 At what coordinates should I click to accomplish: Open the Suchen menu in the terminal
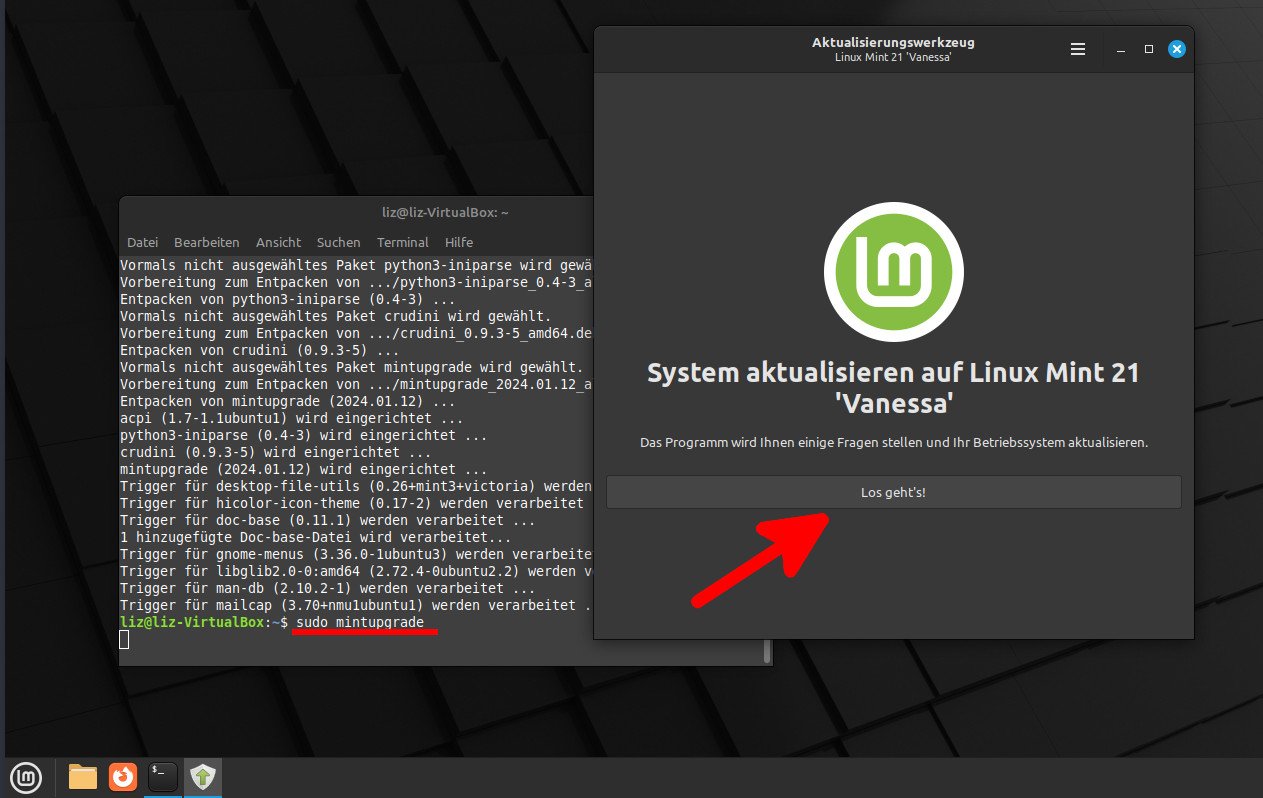pos(338,242)
